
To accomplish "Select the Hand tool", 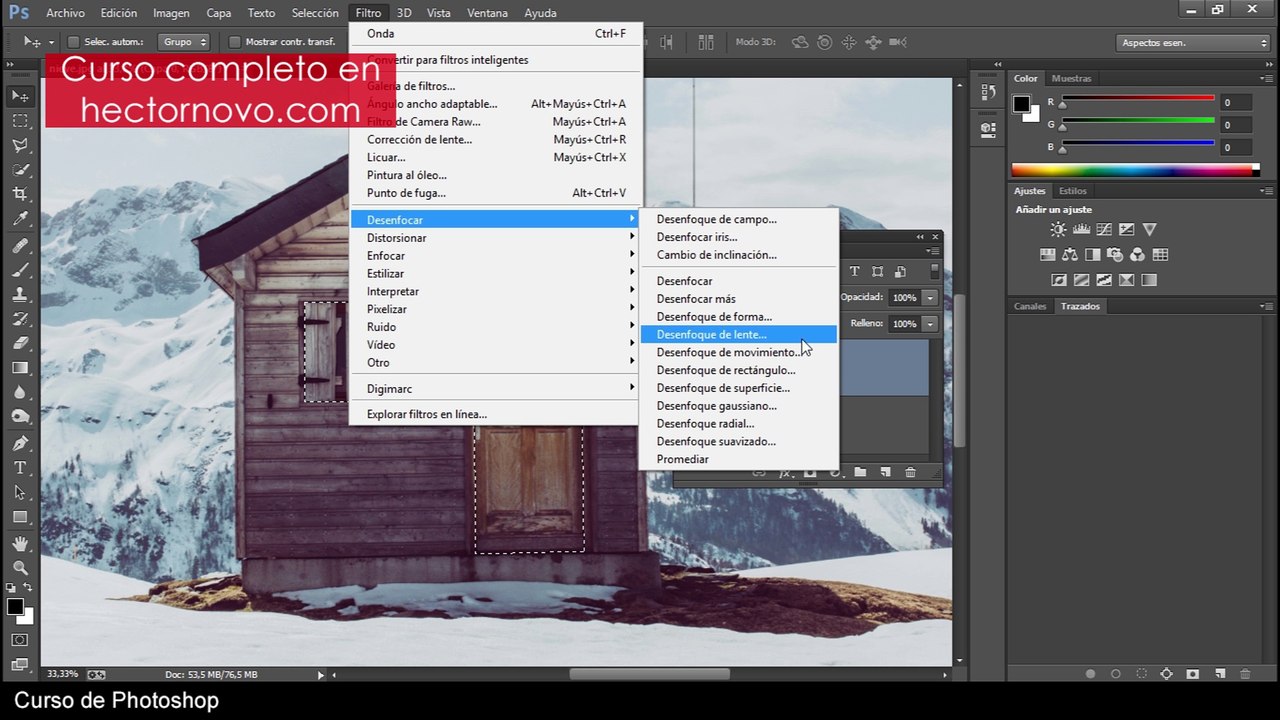I will click(20, 543).
